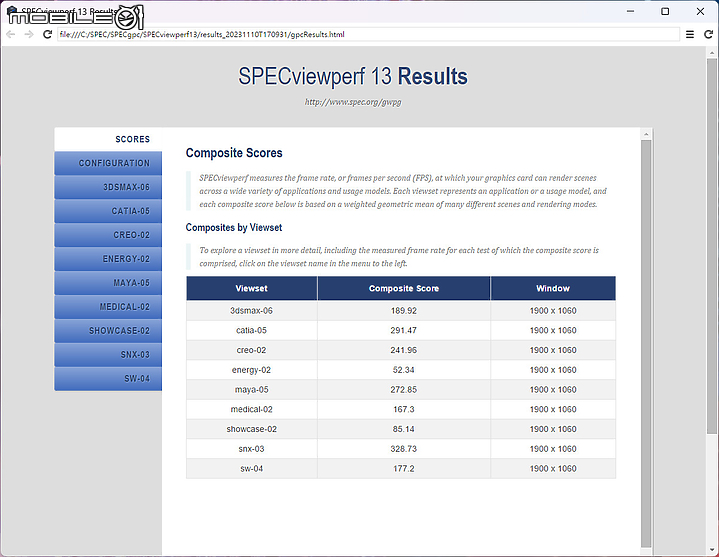
Task: Click the browser back arrow
Action: 11,34
